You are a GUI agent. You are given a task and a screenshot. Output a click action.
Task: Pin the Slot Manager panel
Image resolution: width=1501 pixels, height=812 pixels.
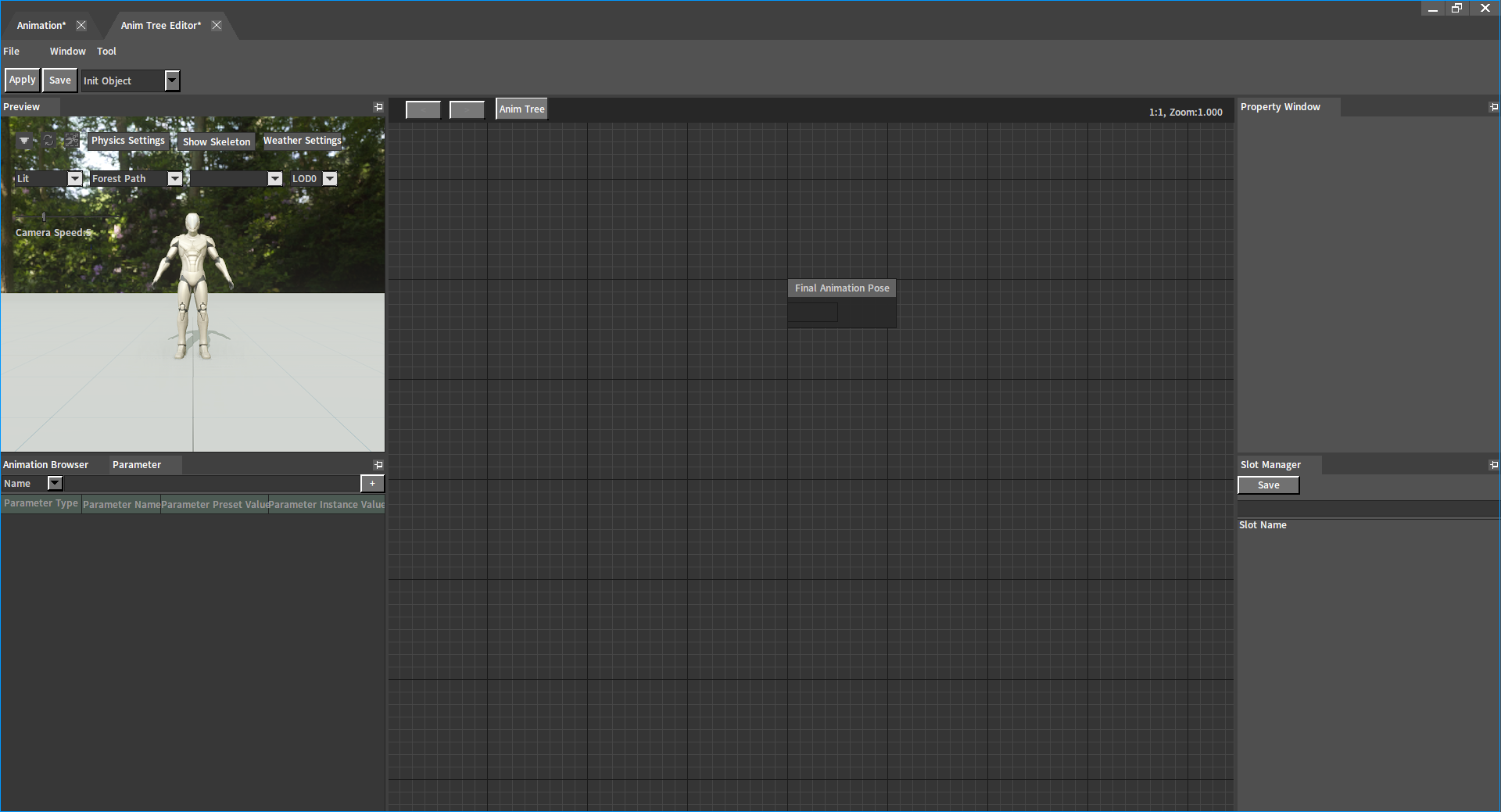pos(1494,465)
